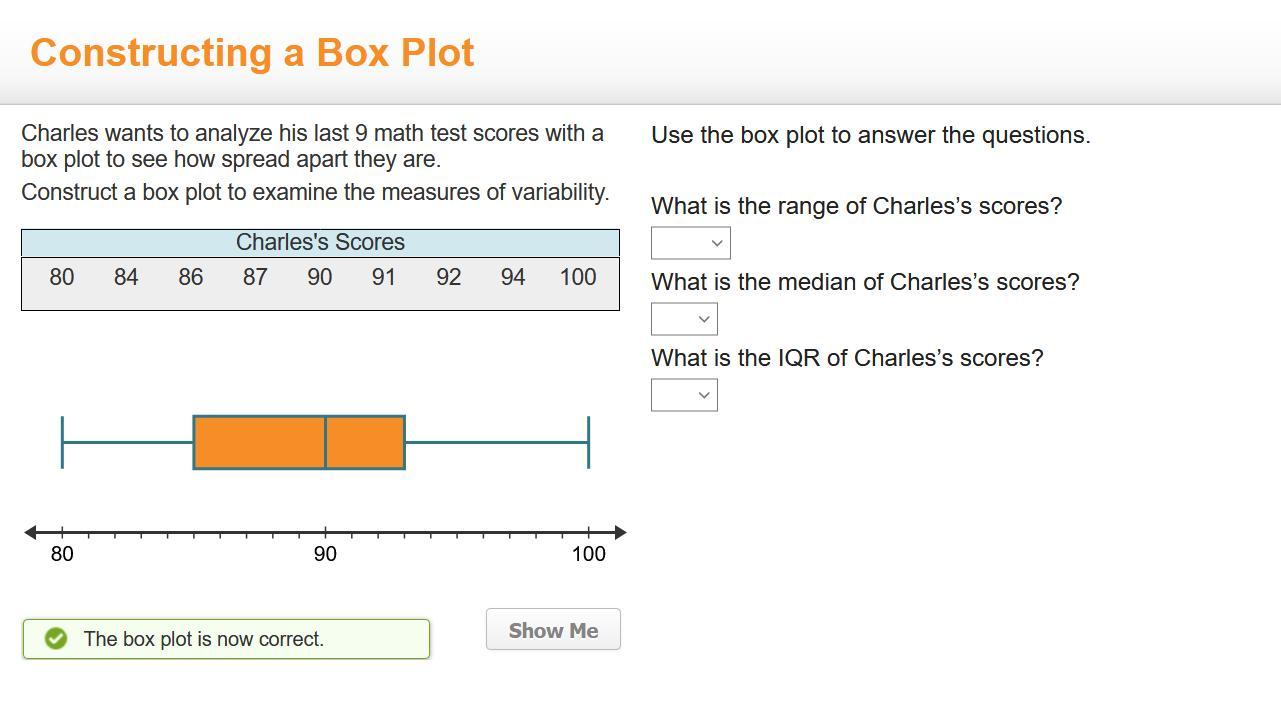This screenshot has height=726, width=1281.
Task: Click the median line in box plot
Action: click(x=325, y=442)
